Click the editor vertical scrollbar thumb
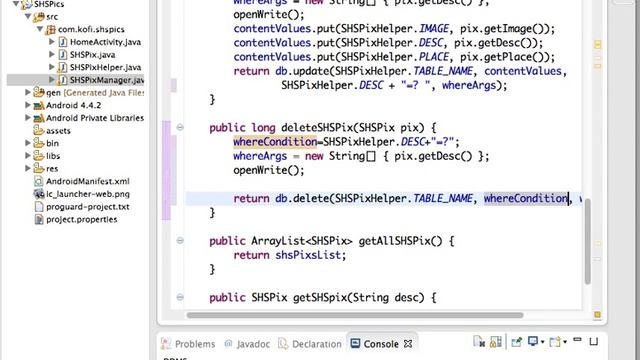640x360 pixels. coord(588,241)
